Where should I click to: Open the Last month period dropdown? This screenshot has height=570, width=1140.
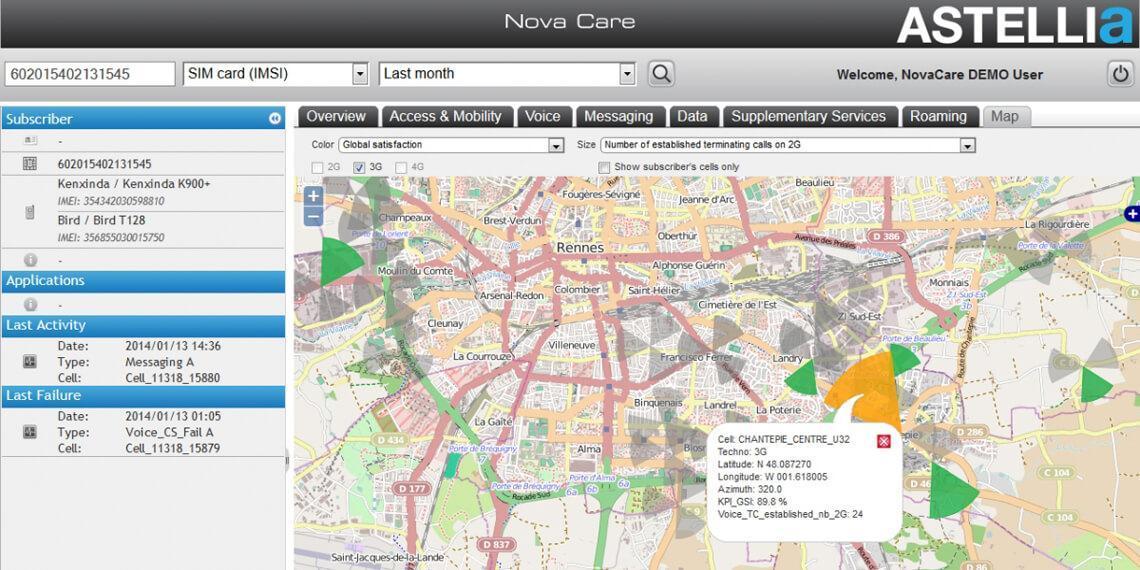click(x=627, y=73)
